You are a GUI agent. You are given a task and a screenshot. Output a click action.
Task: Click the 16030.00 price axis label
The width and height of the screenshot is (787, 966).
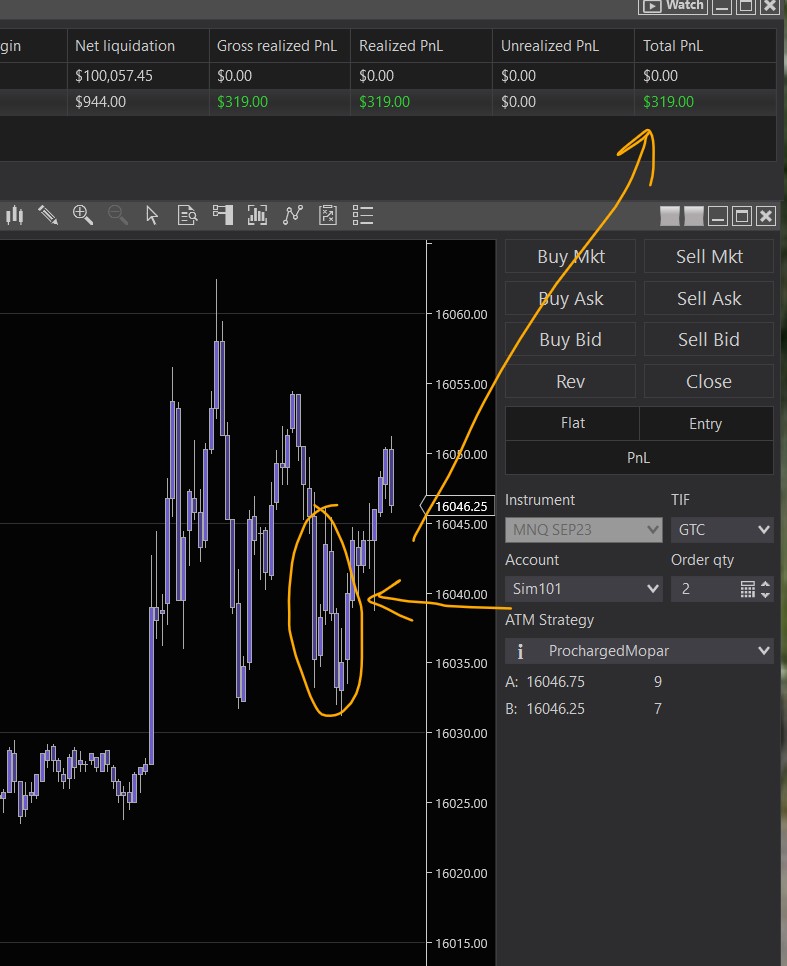[461, 733]
